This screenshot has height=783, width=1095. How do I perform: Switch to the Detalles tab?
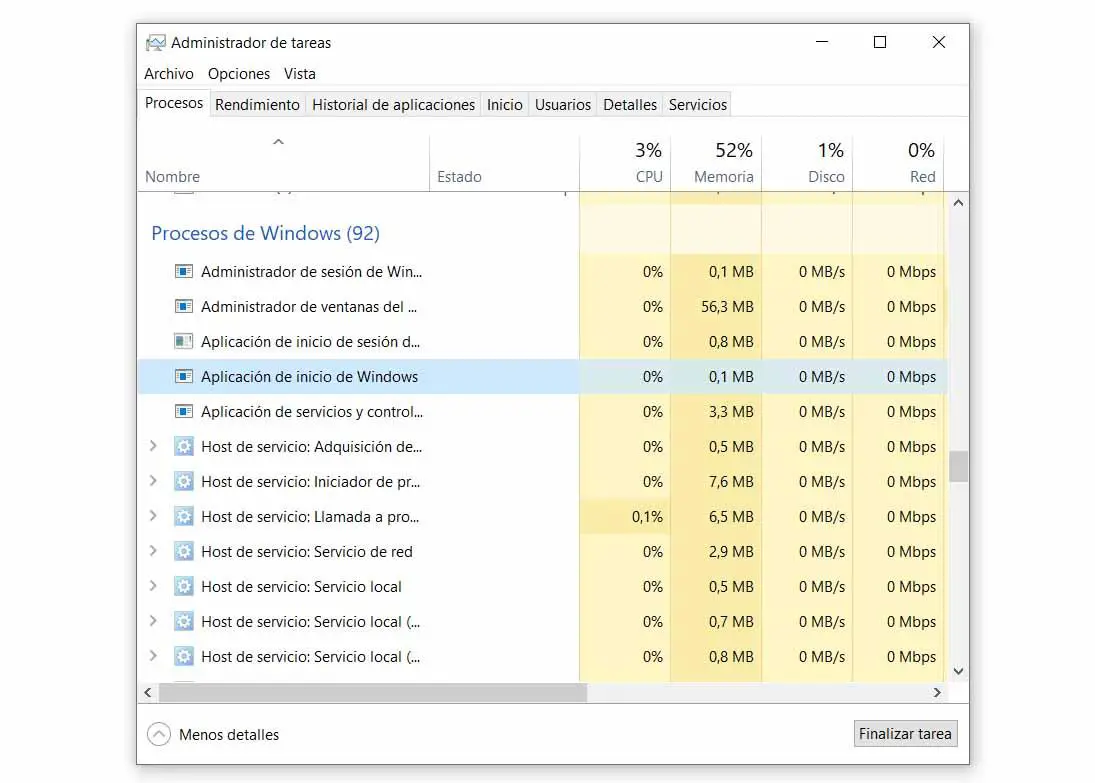[630, 105]
